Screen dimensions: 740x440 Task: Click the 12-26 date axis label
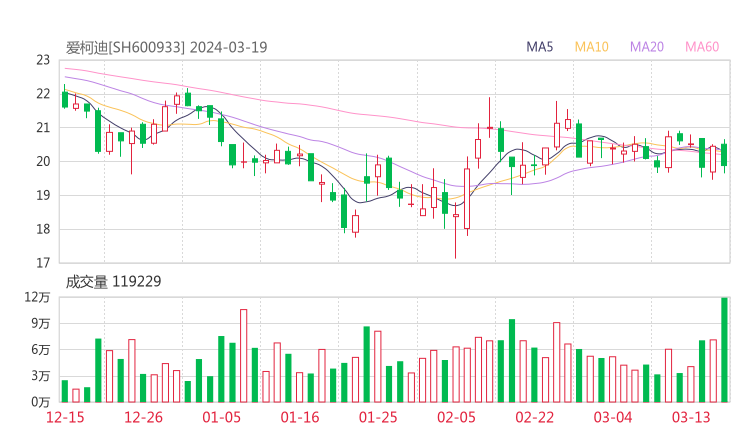pos(143,417)
